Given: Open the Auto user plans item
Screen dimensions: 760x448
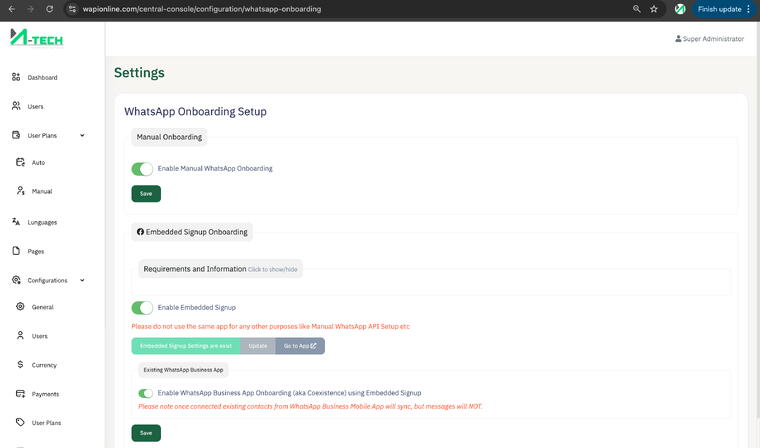Looking at the screenshot, I should 38,162.
